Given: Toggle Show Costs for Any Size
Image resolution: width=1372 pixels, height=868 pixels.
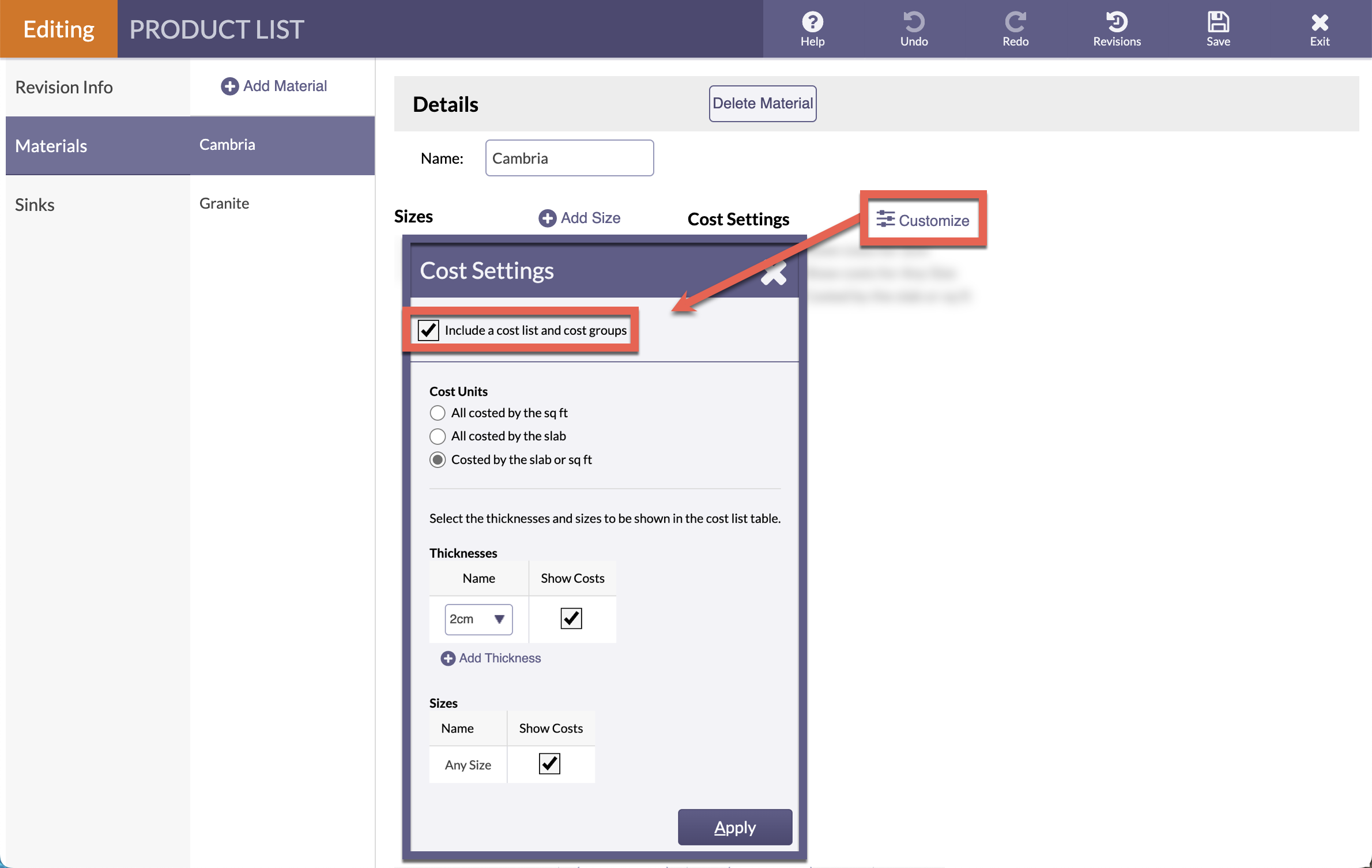Looking at the screenshot, I should [x=549, y=764].
